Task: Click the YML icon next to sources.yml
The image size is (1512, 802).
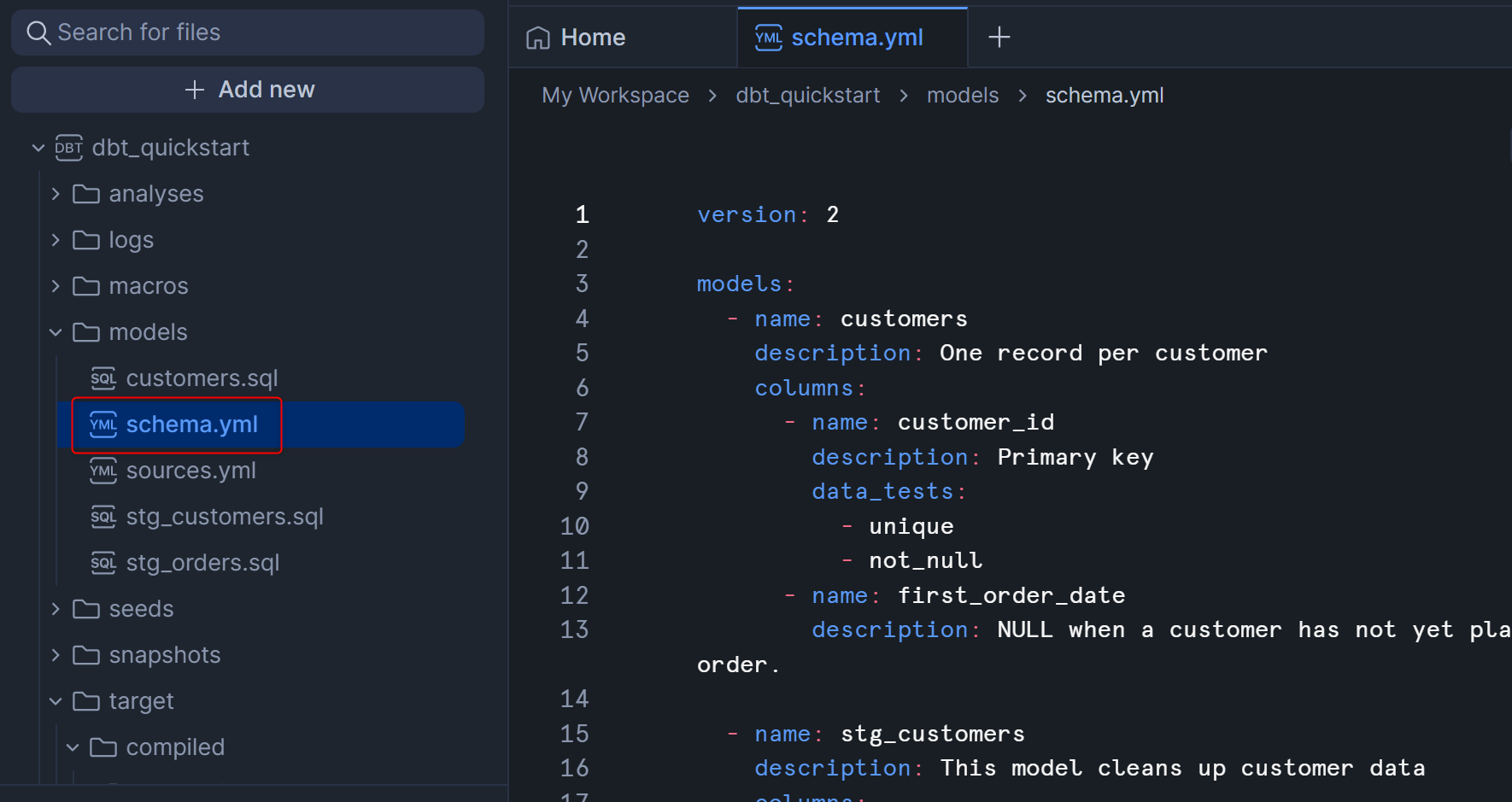Action: 103,471
